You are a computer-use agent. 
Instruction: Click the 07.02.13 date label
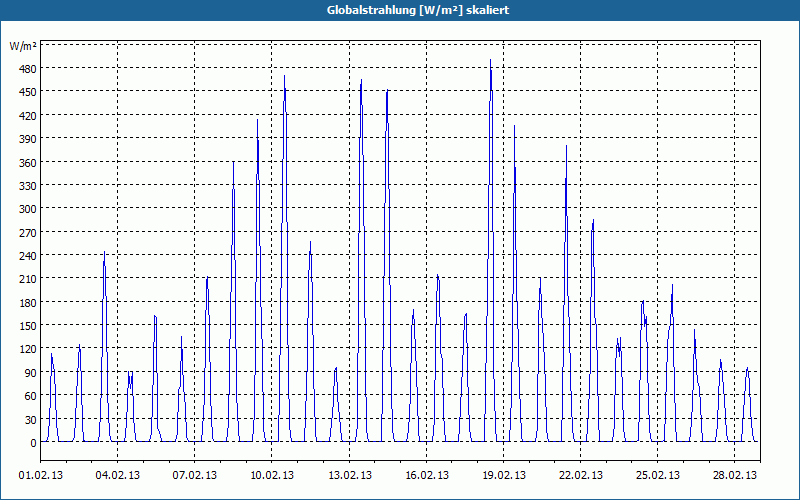pyautogui.click(x=194, y=476)
